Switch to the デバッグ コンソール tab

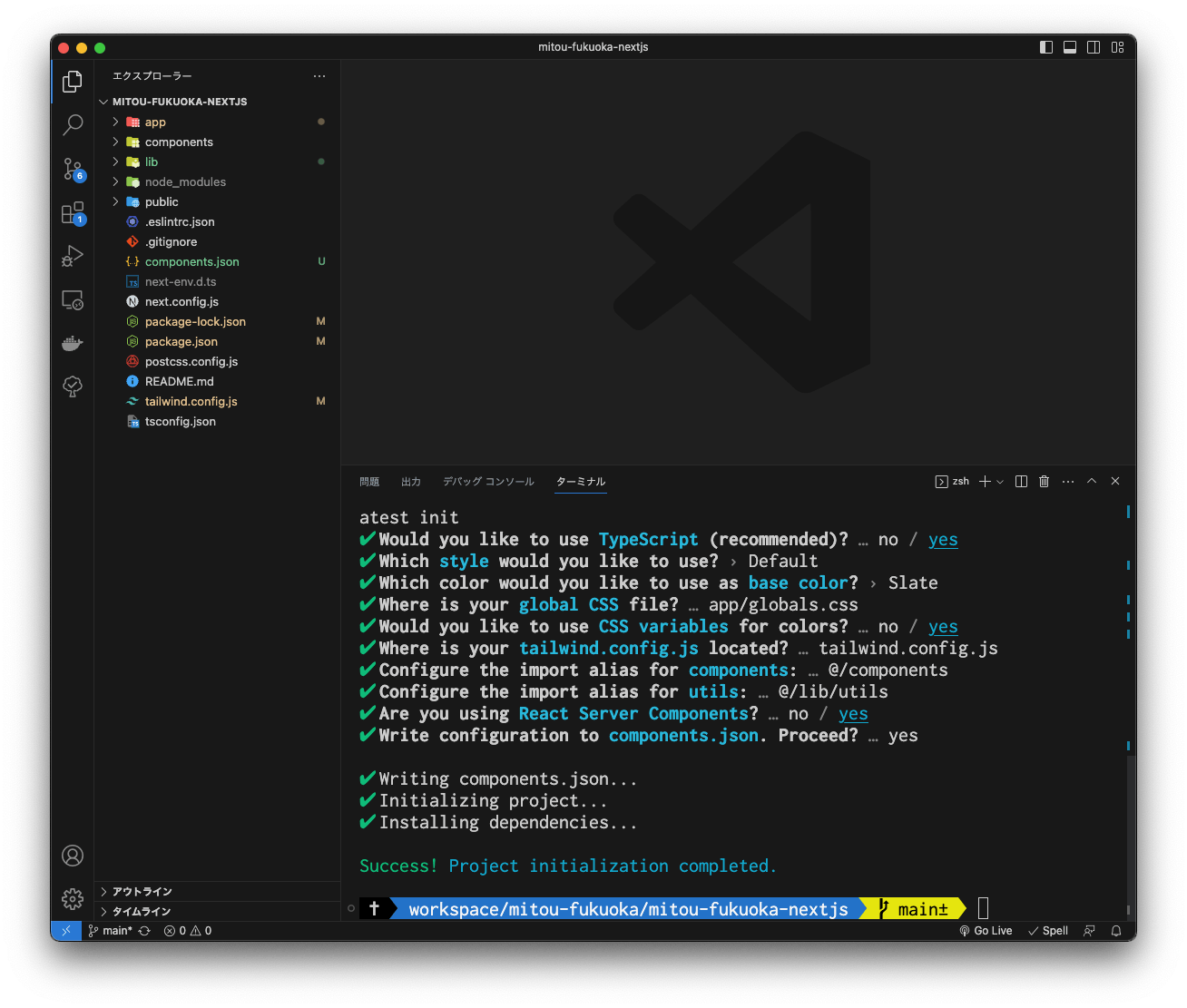(x=488, y=482)
